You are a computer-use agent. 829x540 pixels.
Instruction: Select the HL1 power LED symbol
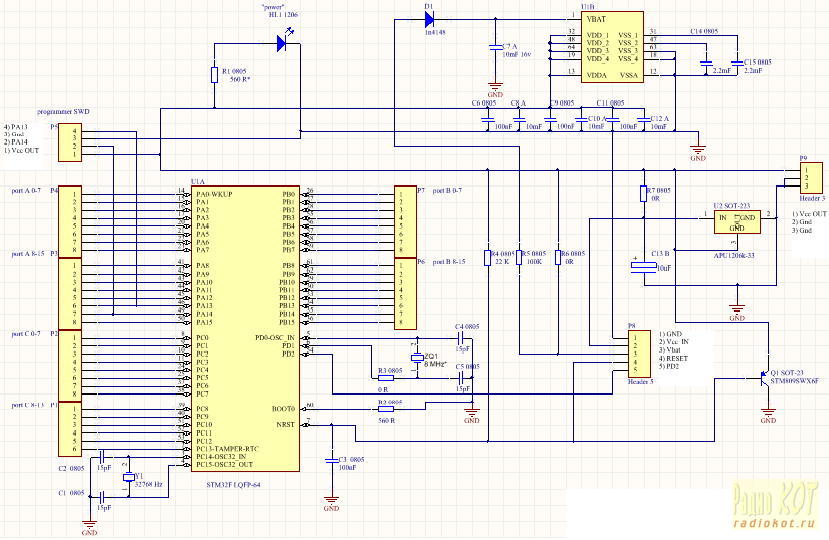coord(283,43)
